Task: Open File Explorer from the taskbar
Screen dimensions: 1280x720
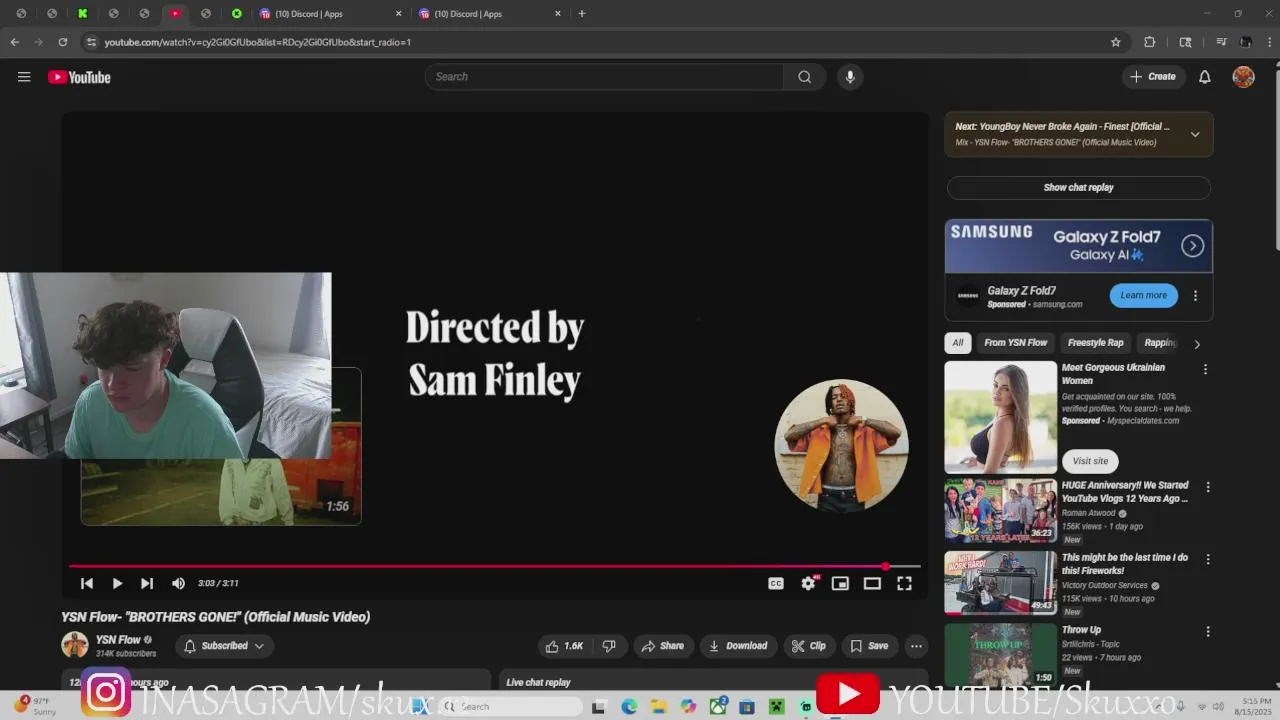Action: click(x=659, y=707)
